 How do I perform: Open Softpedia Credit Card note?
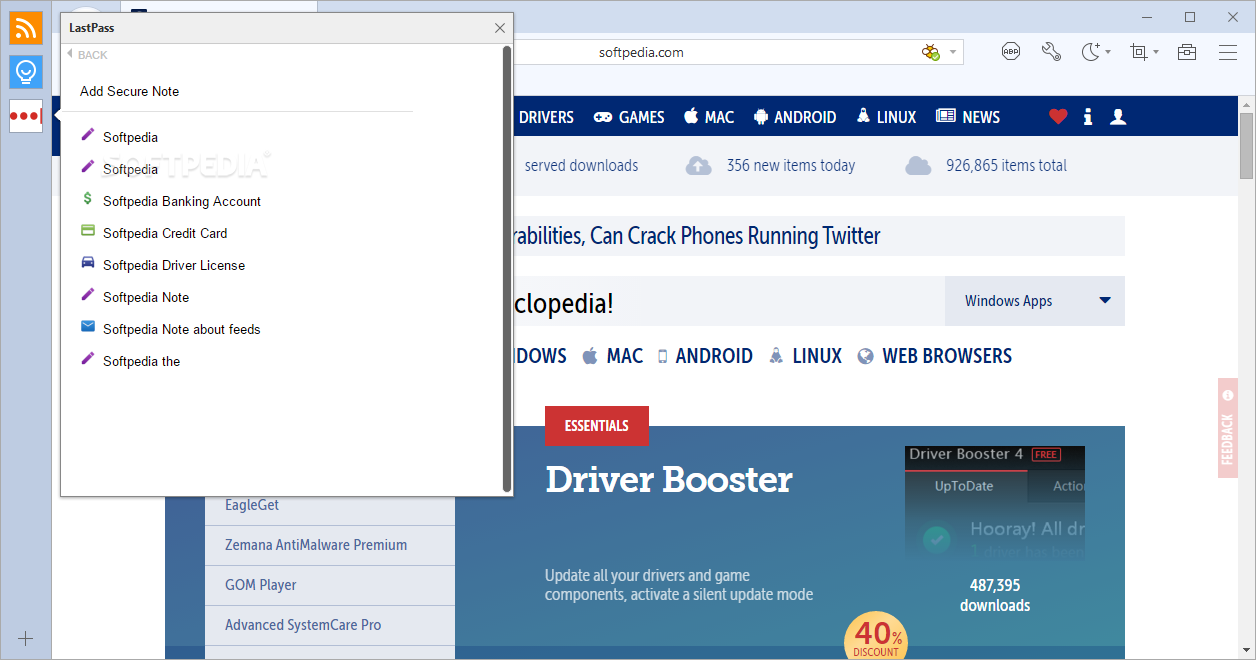[x=165, y=233]
